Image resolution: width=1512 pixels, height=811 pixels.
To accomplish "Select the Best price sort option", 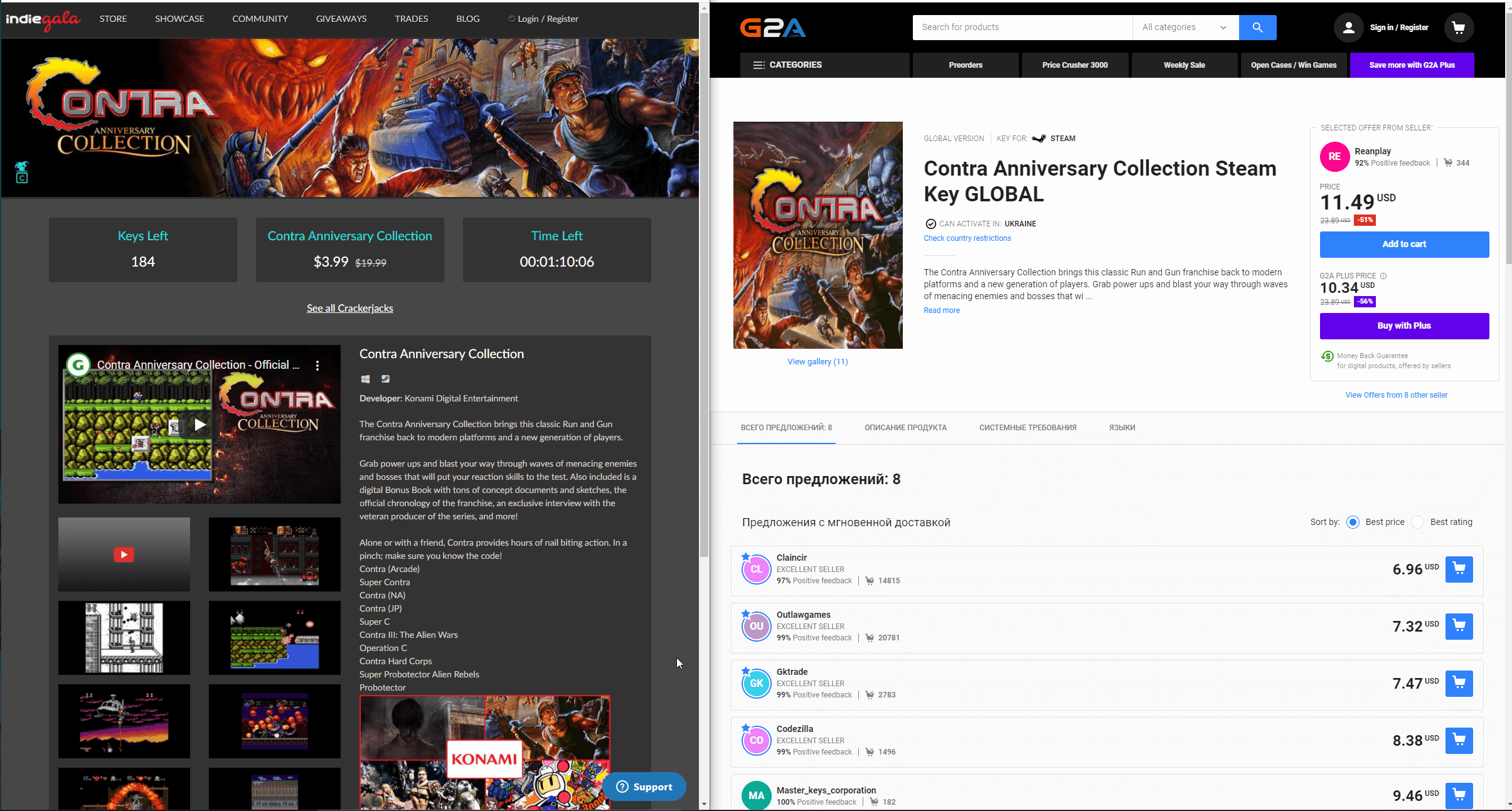I will [x=1353, y=522].
